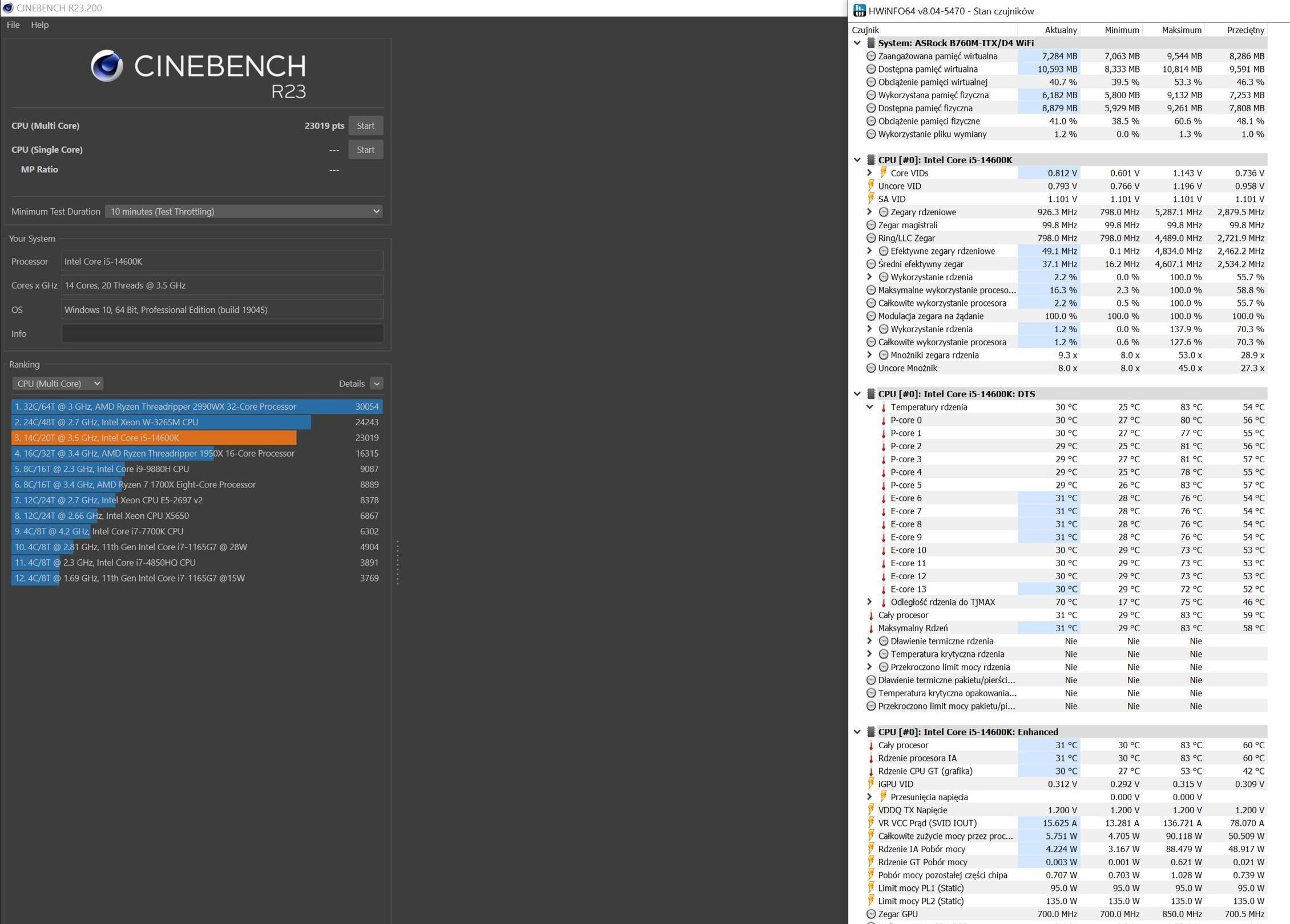
Task: Open the Help menu
Action: pyautogui.click(x=39, y=25)
